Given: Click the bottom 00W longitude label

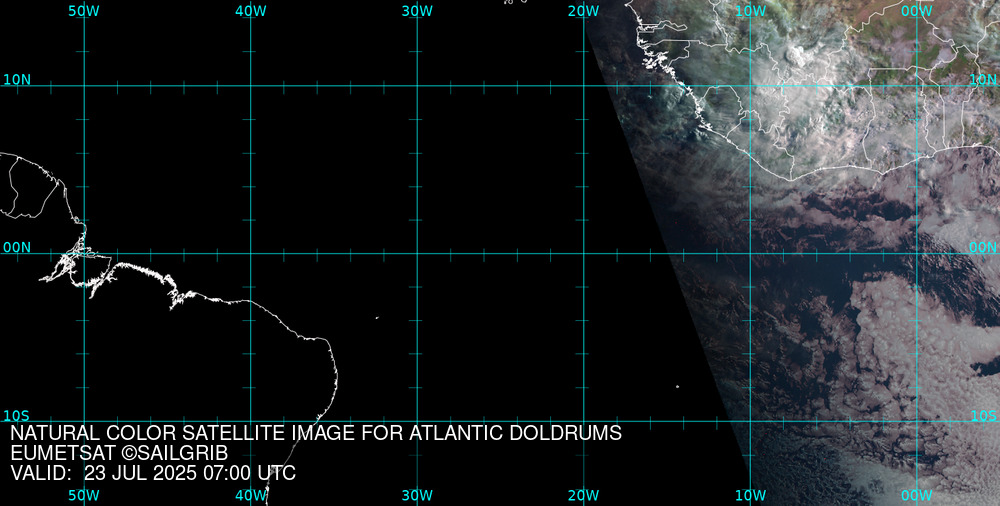Looking at the screenshot, I should click(x=917, y=495).
